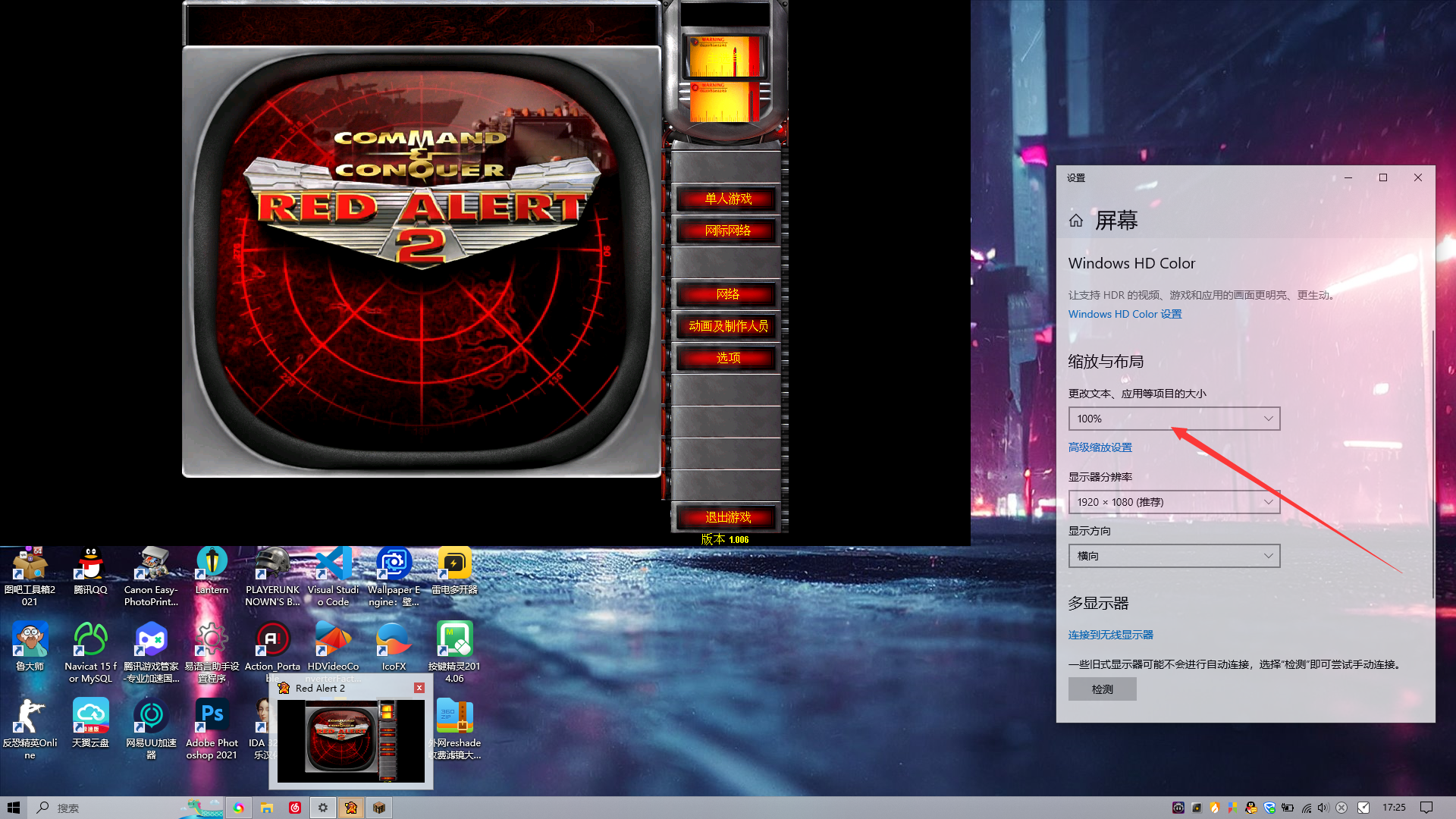This screenshot has width=1456, height=819.
Task: Select 单人游戏 in Red Alert 2 menu
Action: coord(727,199)
